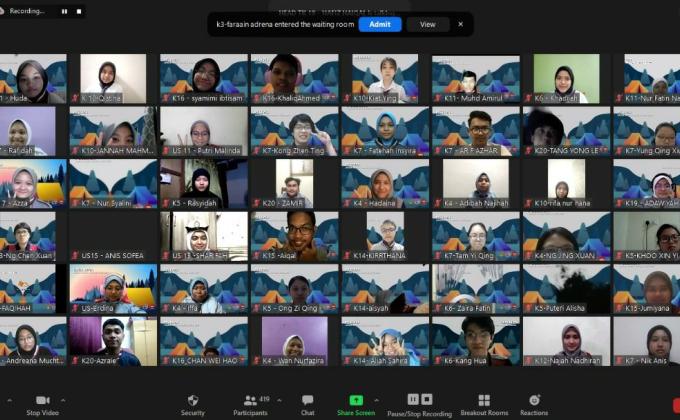This screenshot has width=680, height=420.
Task: Expand the arrow next to Participants
Action: click(281, 399)
